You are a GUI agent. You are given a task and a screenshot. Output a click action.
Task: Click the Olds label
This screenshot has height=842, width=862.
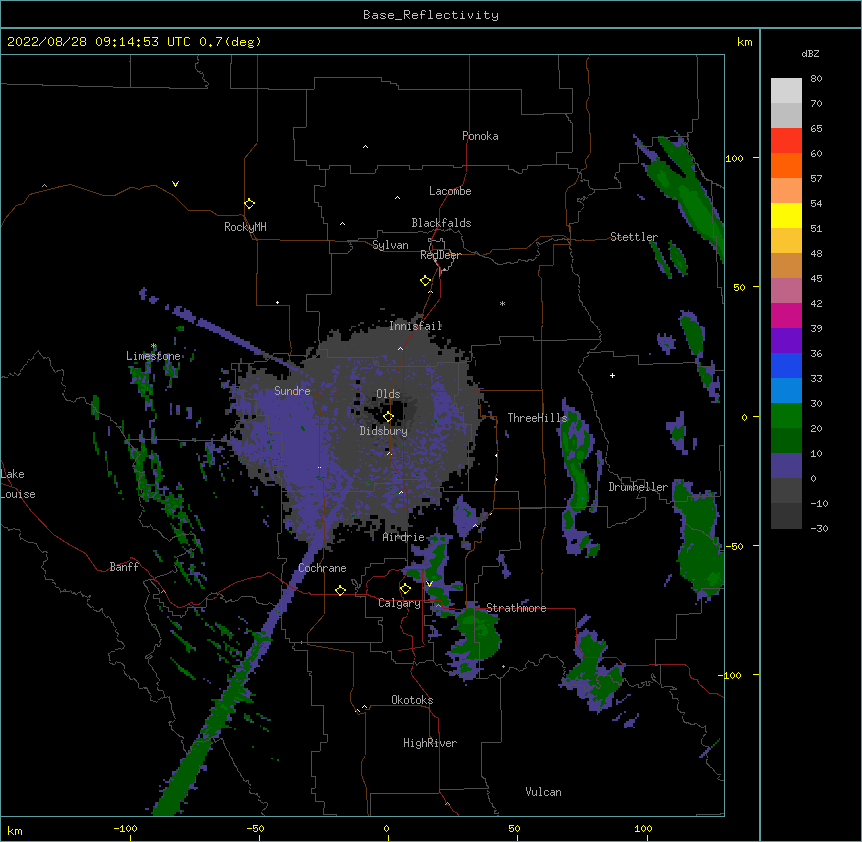[388, 394]
